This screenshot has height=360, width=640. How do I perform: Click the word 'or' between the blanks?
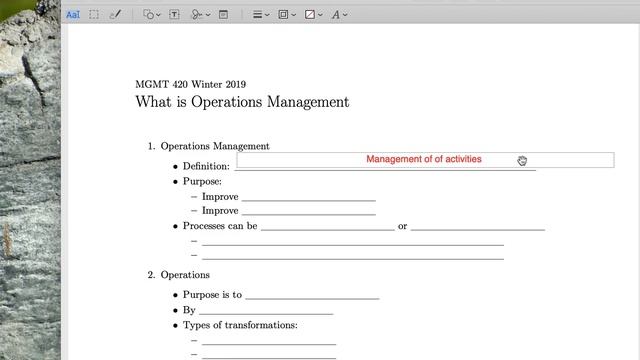(402, 226)
